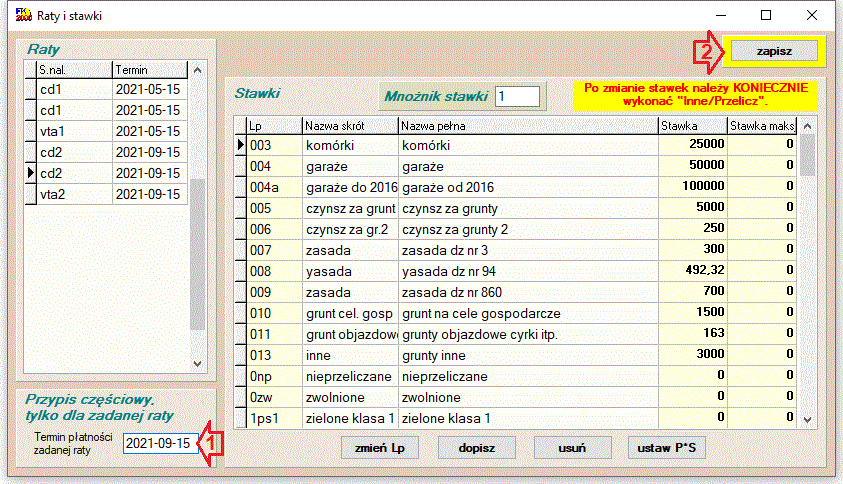The width and height of the screenshot is (843, 484).
Task: Click the usuń button
Action: [572, 447]
